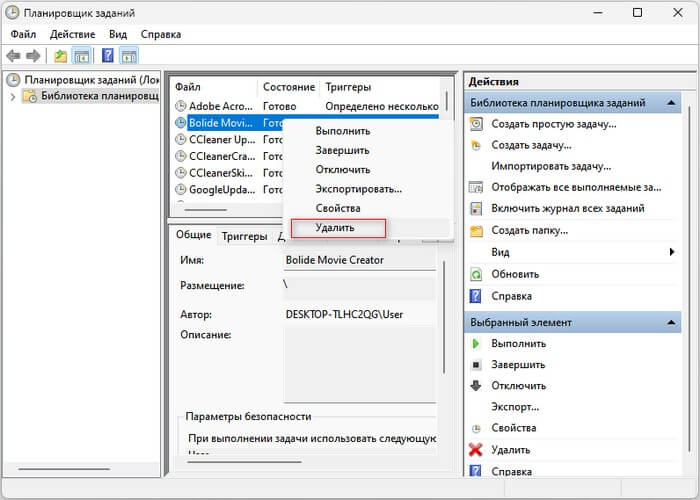Click the red X Delete icon (Удалить) in the actions pane
This screenshot has height=500, width=700.
click(476, 450)
